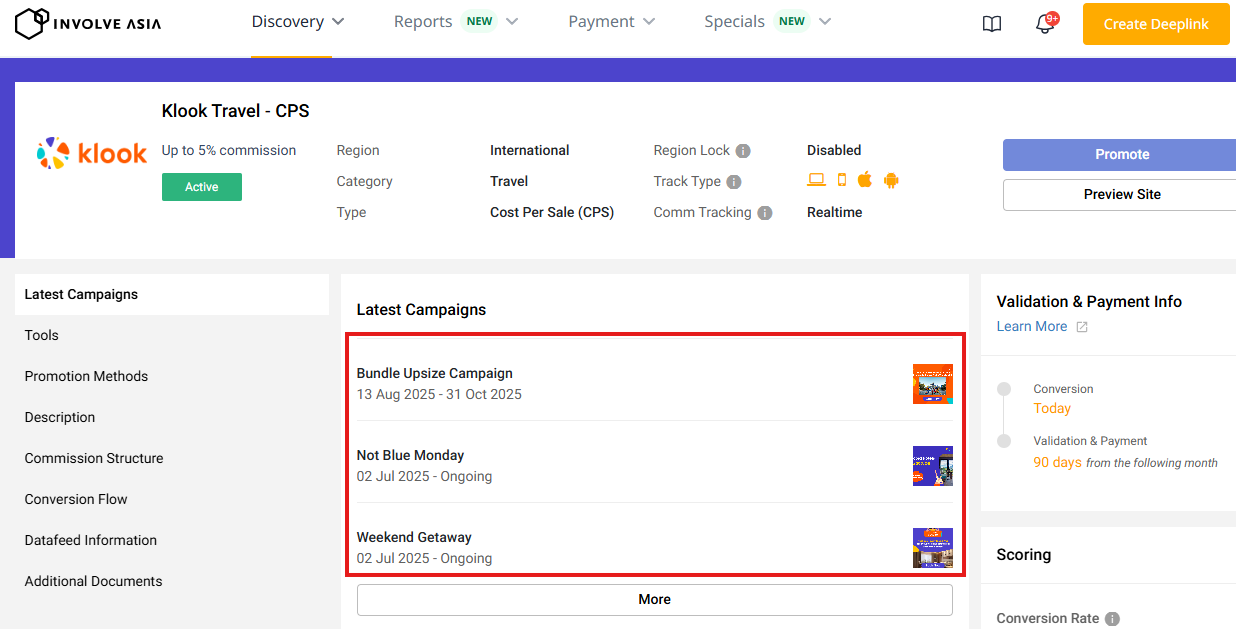The image size is (1236, 629).
Task: Click the Bundle Upsize Campaign title
Action: [435, 374]
